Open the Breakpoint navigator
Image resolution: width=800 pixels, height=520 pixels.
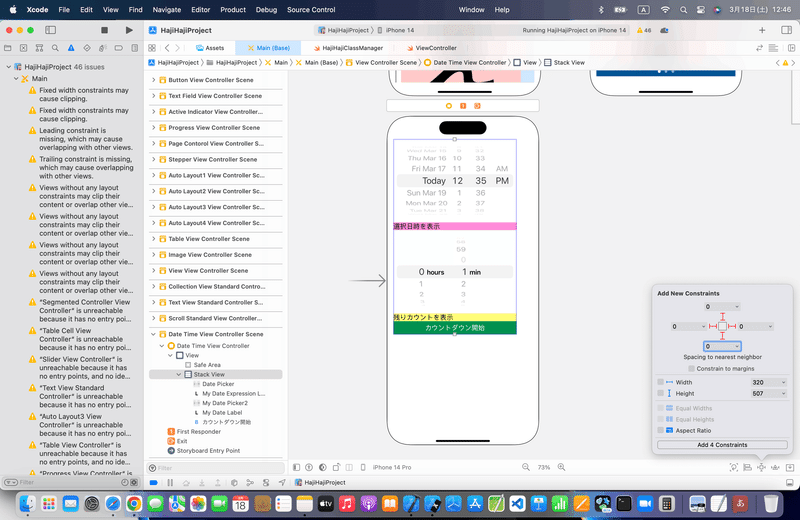118,48
